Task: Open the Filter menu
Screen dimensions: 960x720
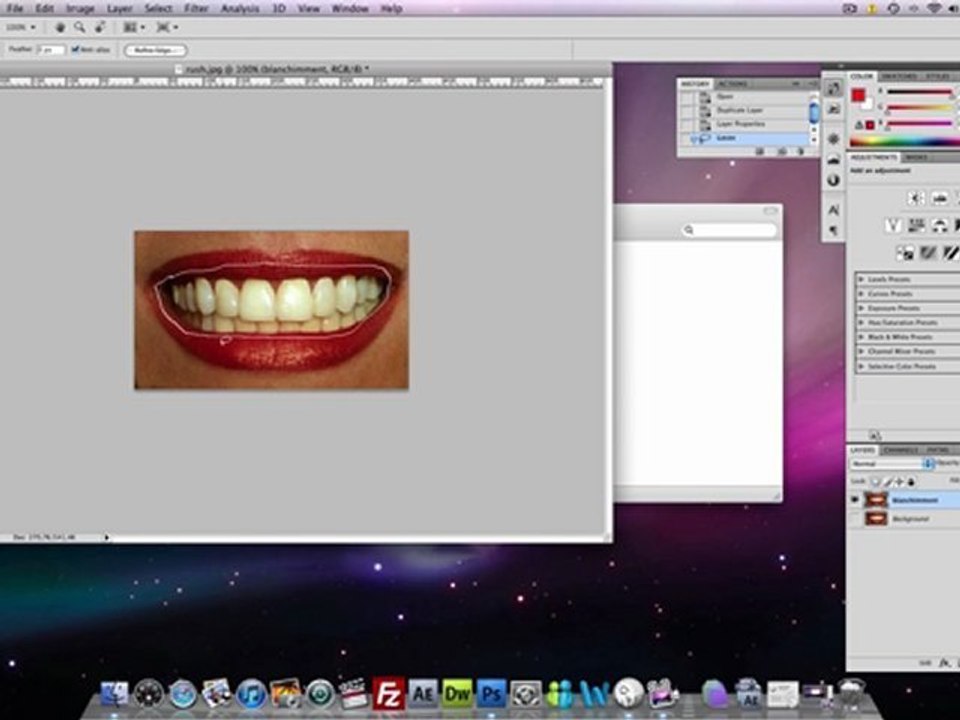Action: coord(197,9)
